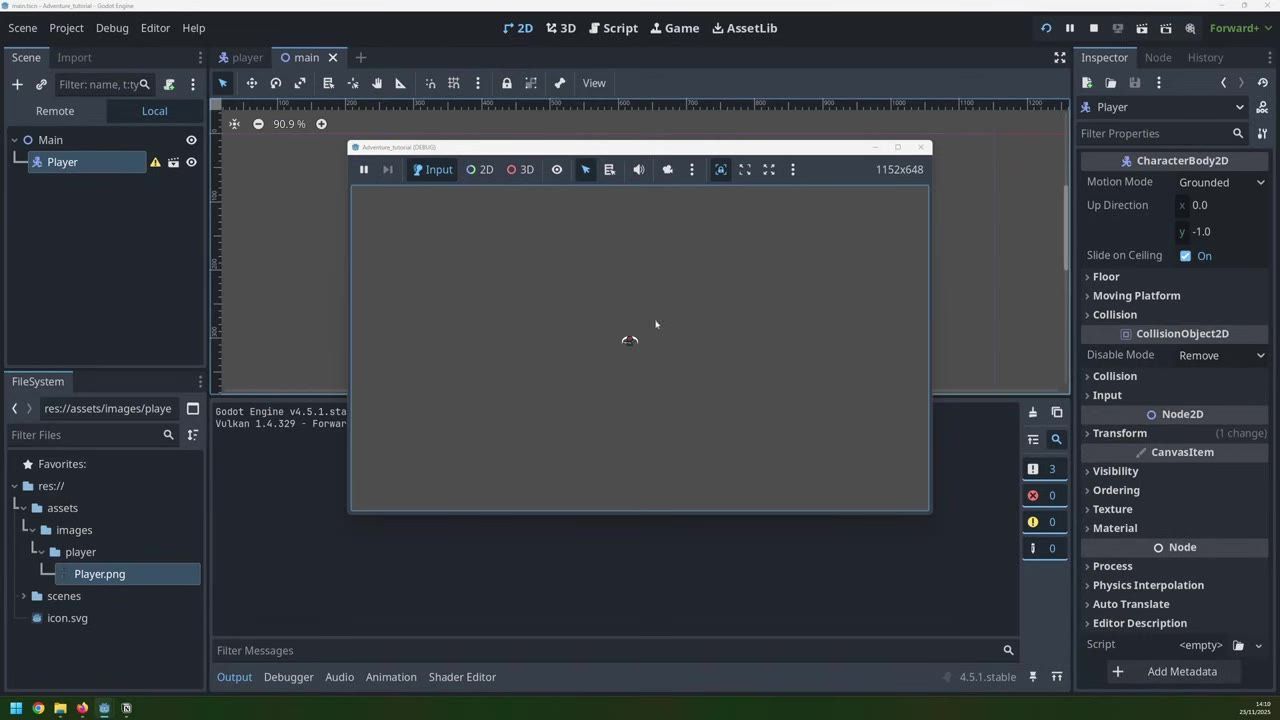Toggle grid snap in viewport toolbar

coord(454,83)
